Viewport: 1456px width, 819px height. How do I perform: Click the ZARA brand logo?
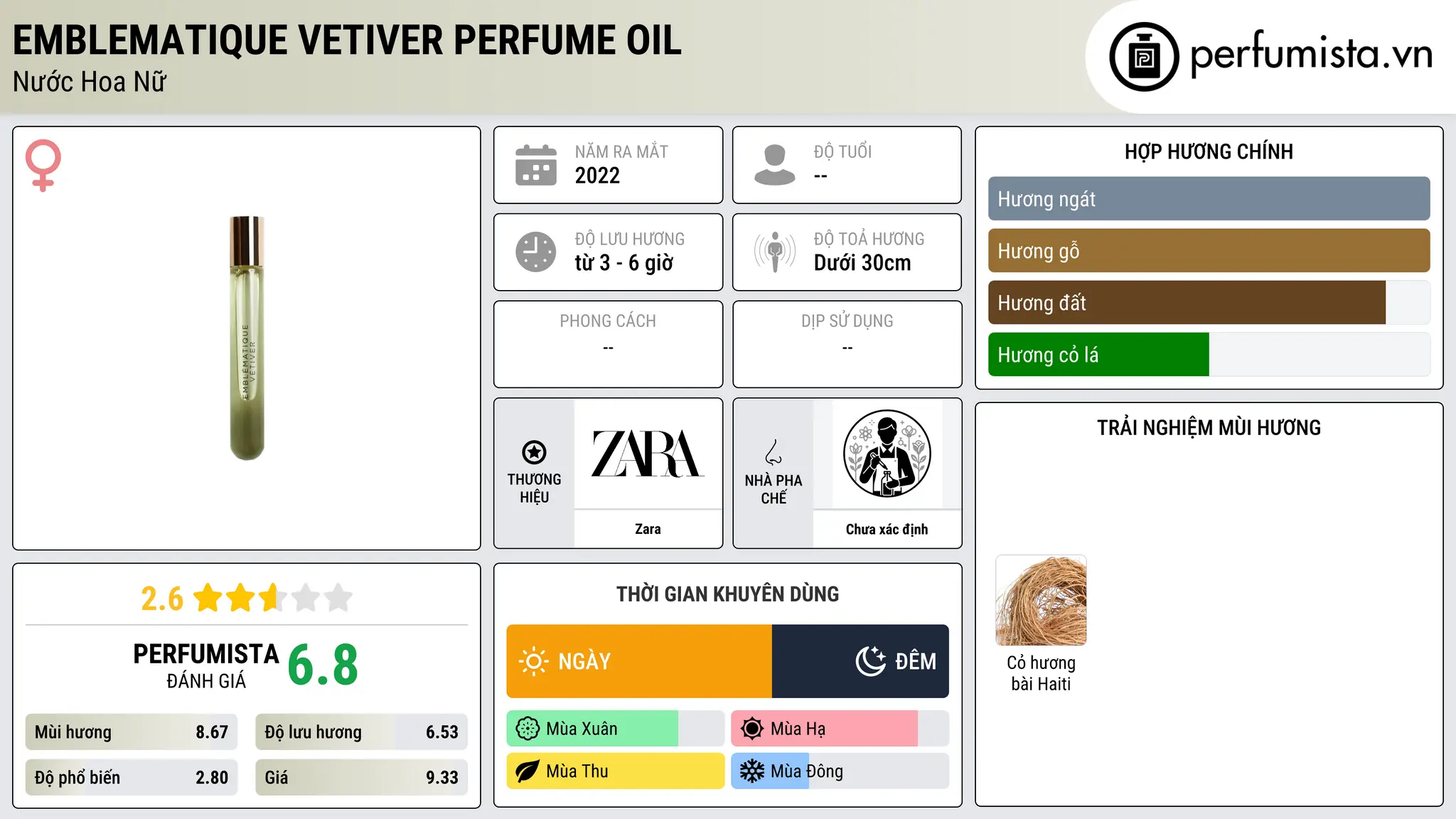coord(648,454)
